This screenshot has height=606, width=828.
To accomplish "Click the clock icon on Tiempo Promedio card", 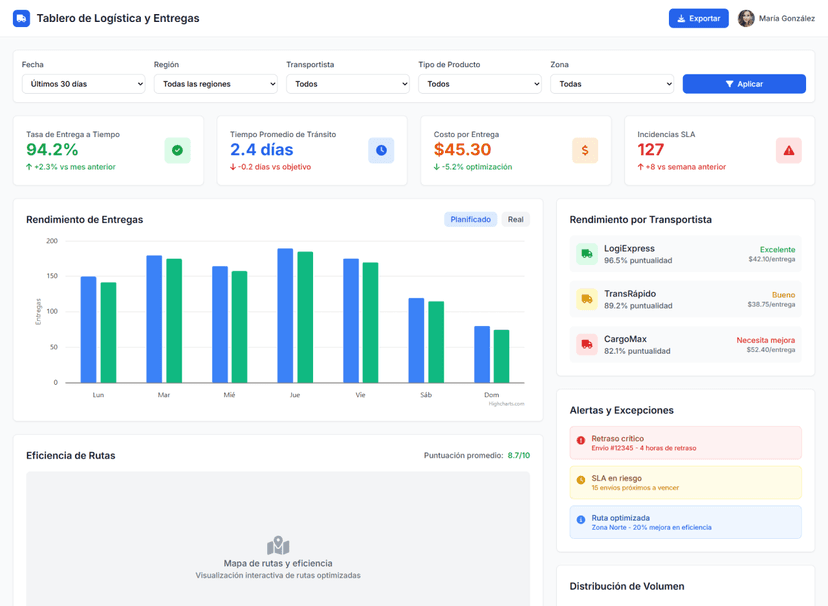I will 381,150.
